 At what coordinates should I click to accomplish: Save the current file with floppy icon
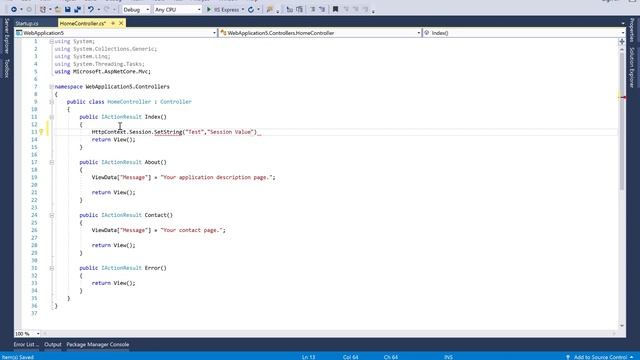(x=68, y=9)
